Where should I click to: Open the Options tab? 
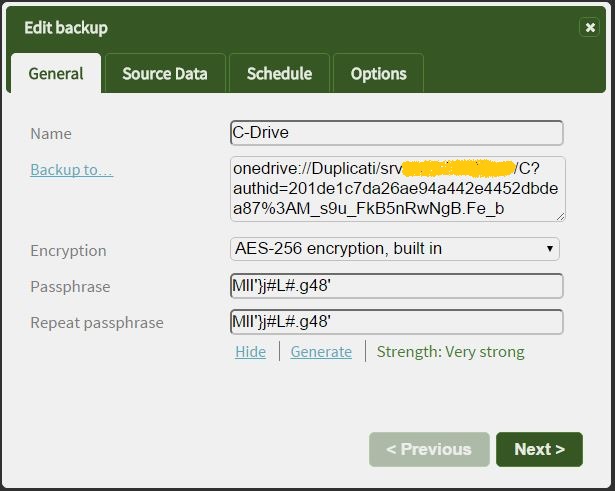coord(378,73)
